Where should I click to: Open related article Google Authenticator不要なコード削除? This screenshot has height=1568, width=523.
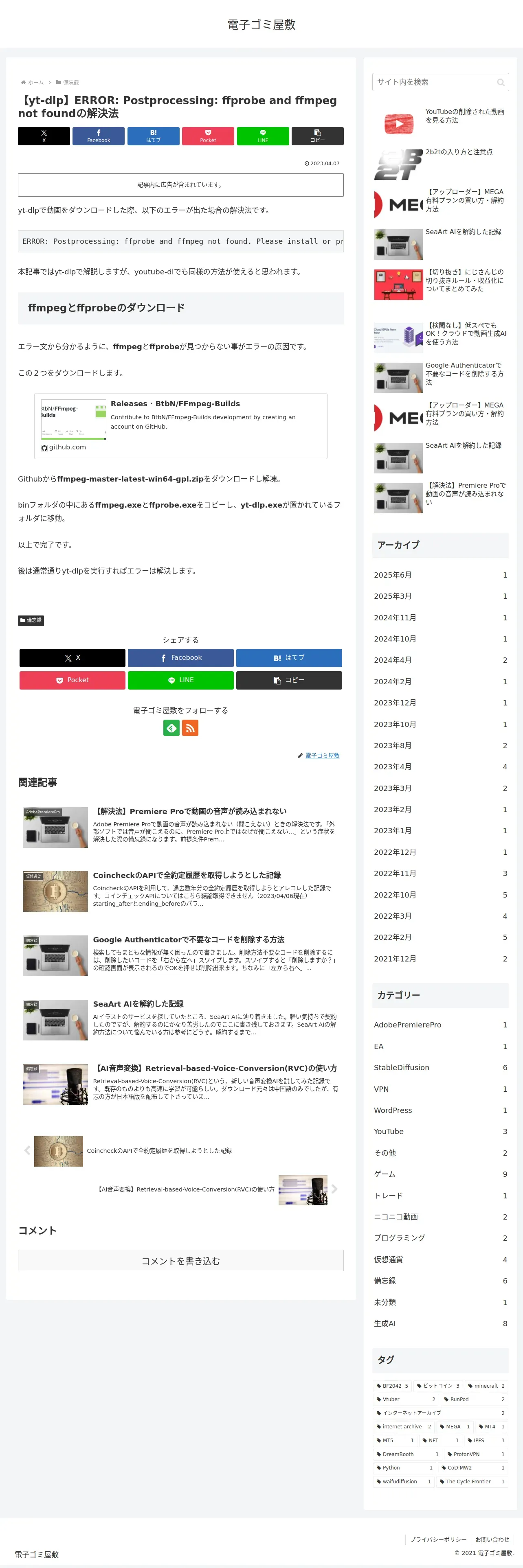coord(181,956)
